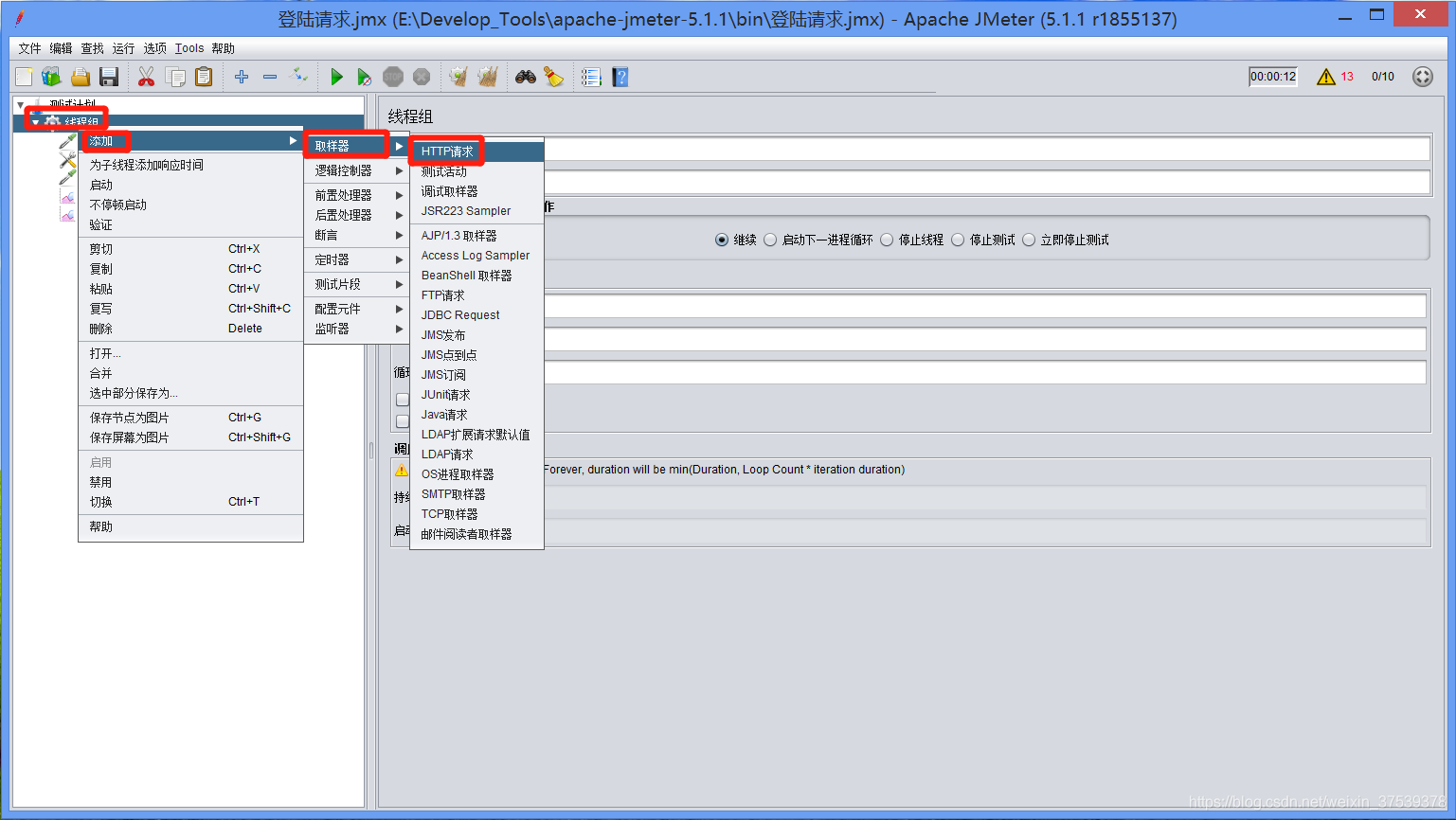Open the 选项 menu
The width and height of the screenshot is (1456, 820).
[x=154, y=48]
